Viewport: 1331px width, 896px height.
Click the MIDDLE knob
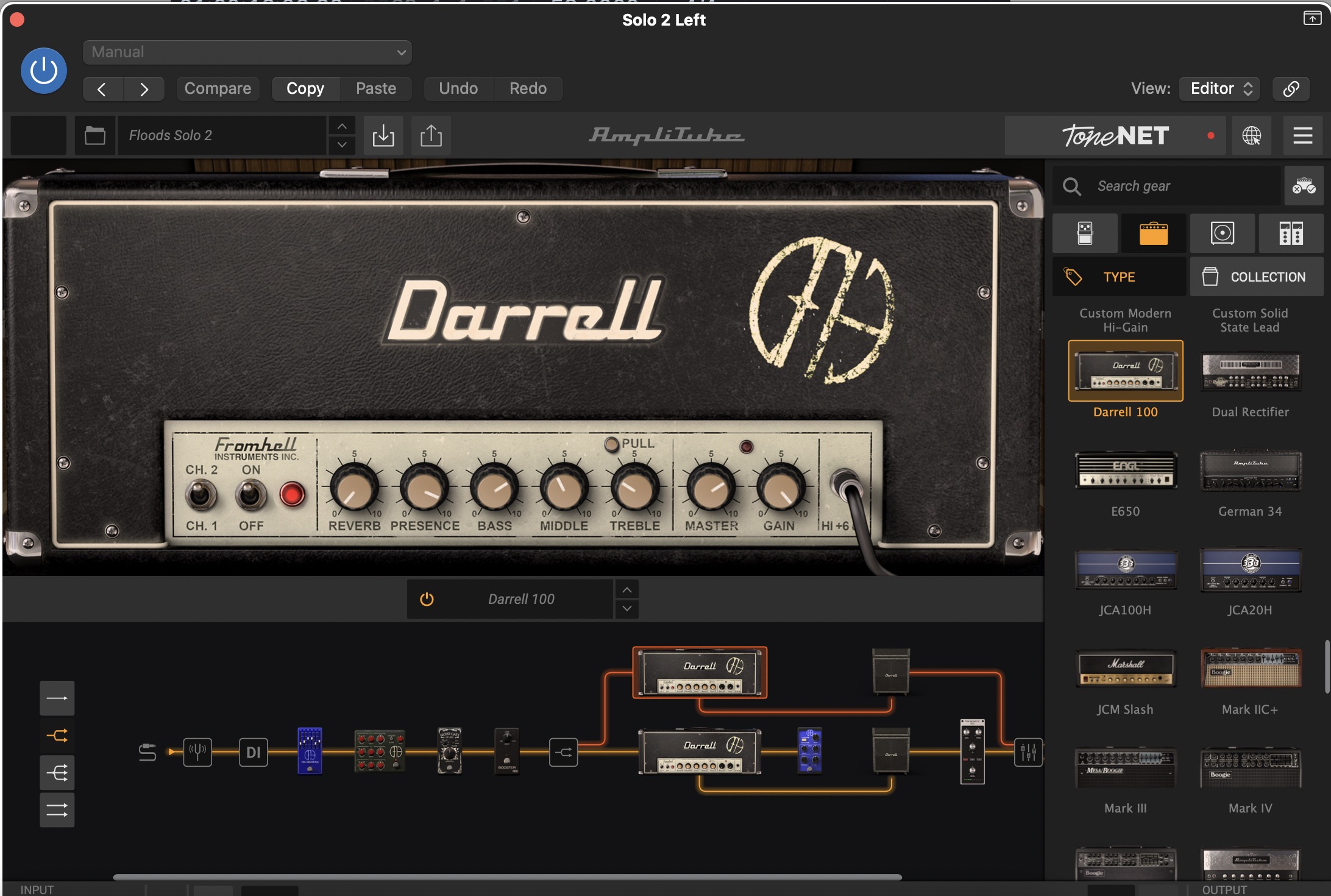564,488
